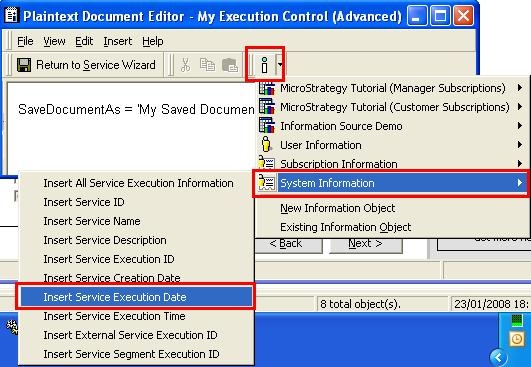Select Insert Service Execution Time
This screenshot has width=531, height=367.
tap(114, 316)
